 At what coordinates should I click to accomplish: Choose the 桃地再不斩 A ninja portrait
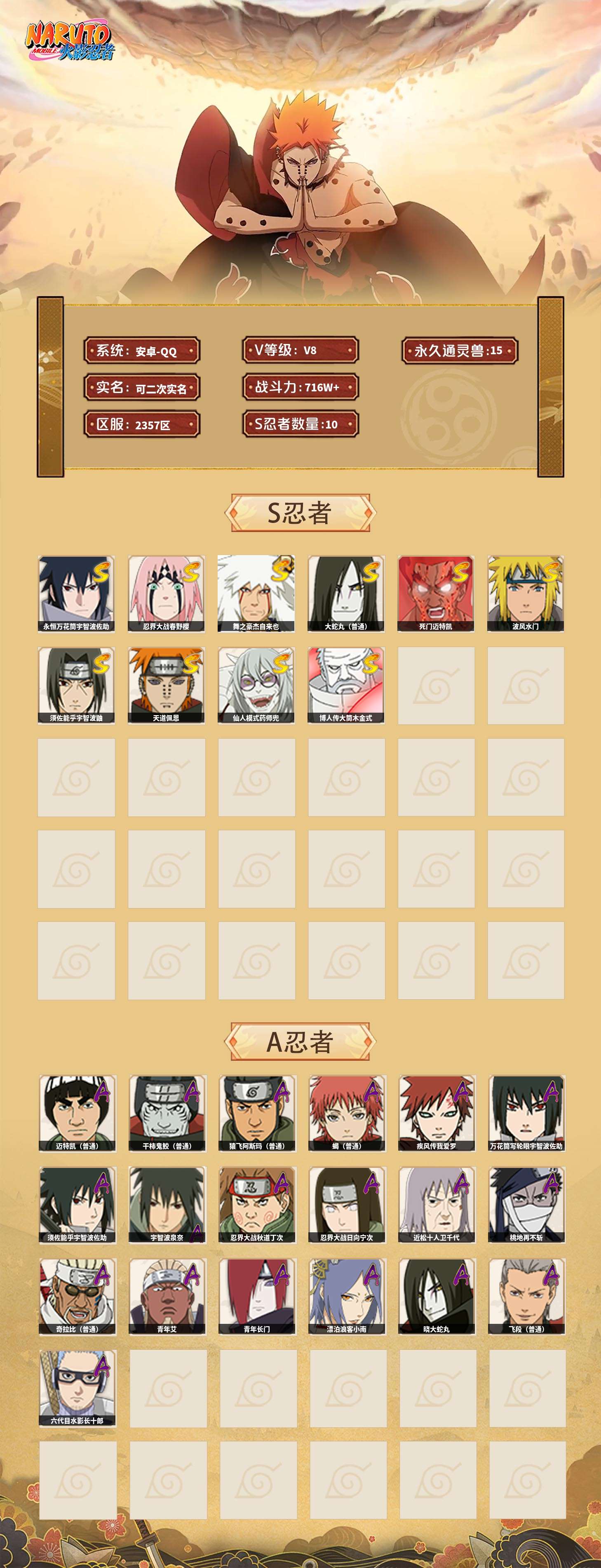coord(527,1205)
